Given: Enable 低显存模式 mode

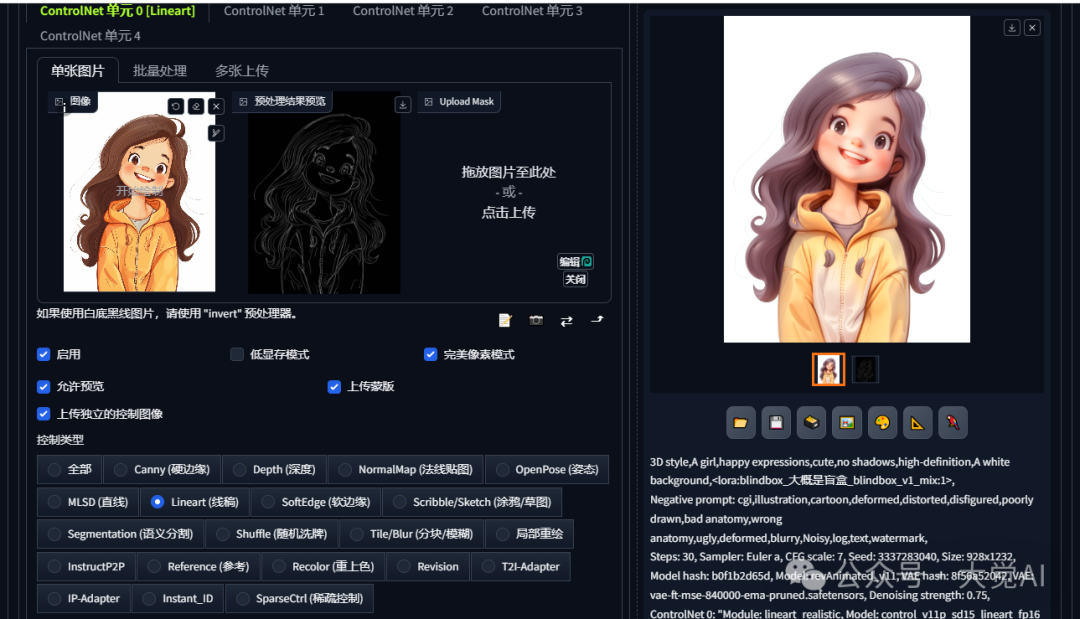Looking at the screenshot, I should coord(236,354).
